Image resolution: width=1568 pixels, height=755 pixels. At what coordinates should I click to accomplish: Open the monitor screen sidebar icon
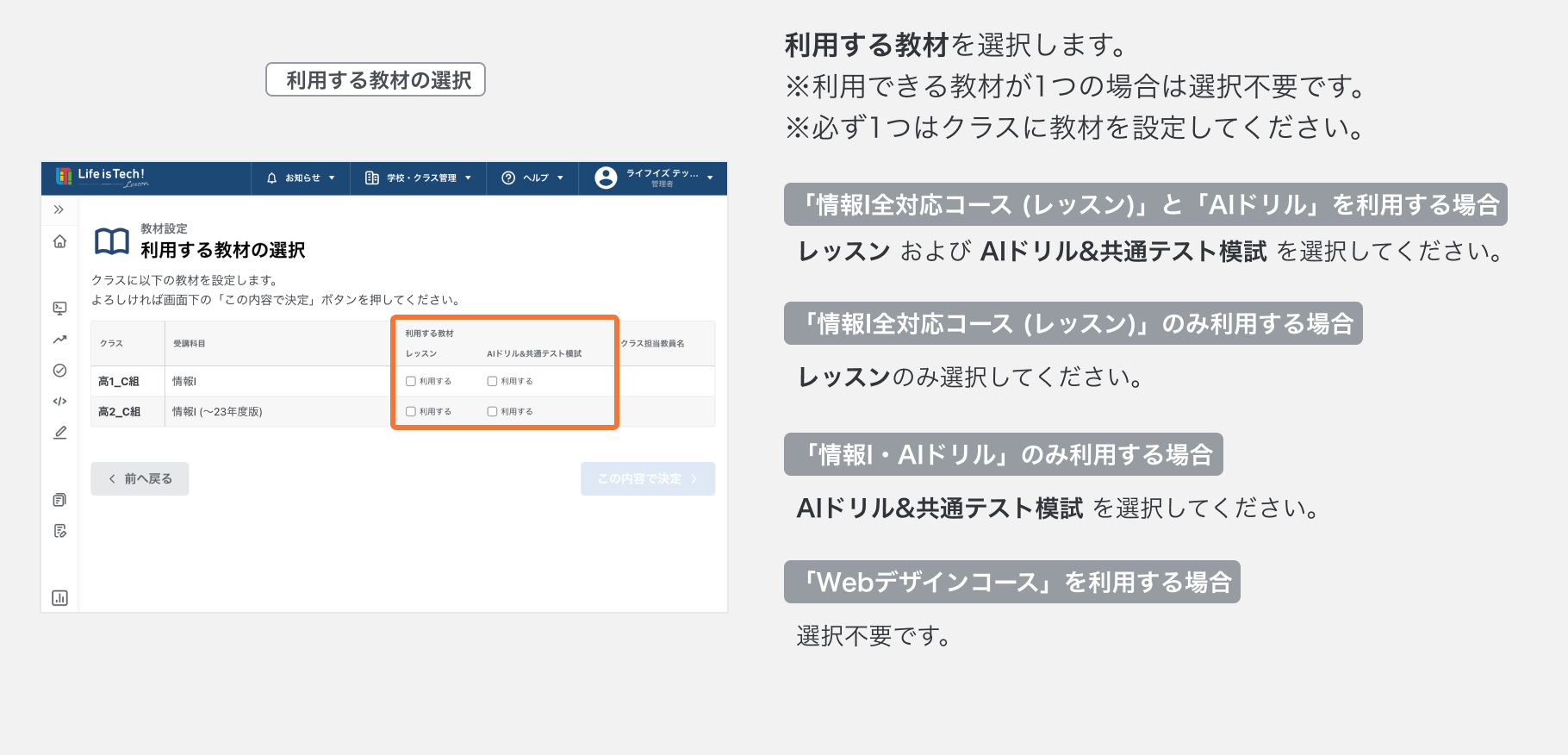[x=59, y=308]
